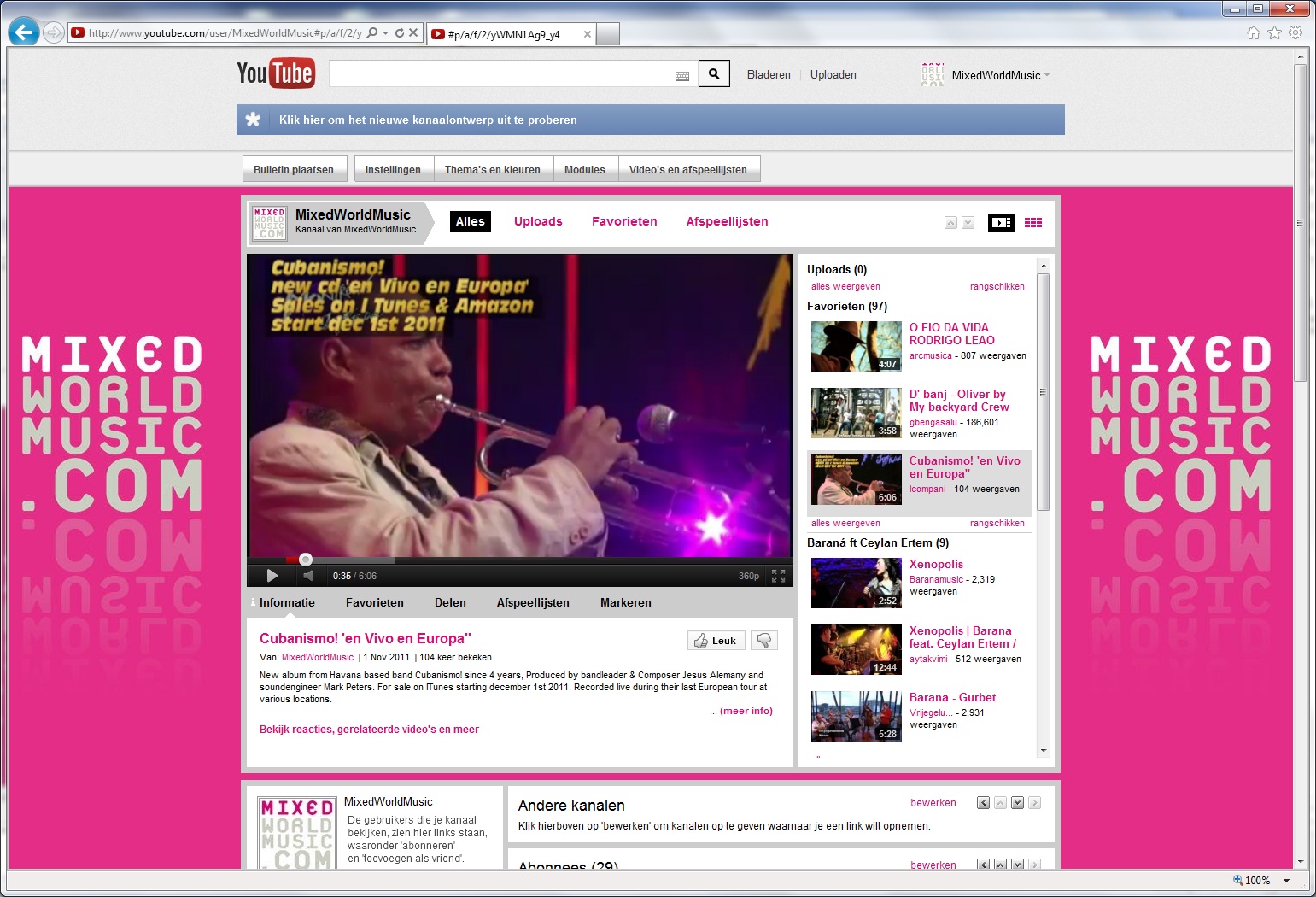Select the Afspeellijsten channel tab

pyautogui.click(x=727, y=221)
